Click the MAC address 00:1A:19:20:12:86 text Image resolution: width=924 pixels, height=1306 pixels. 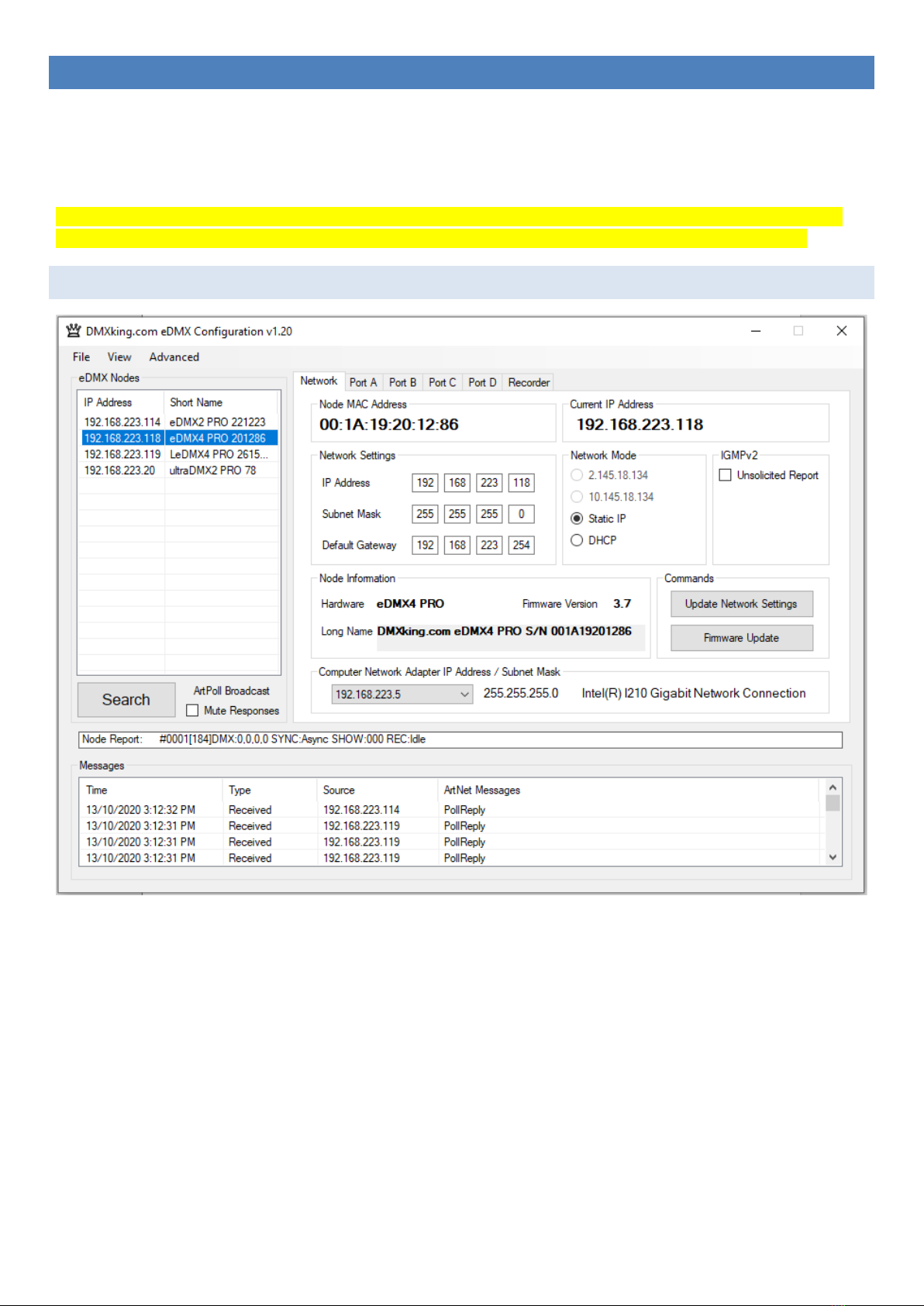[389, 425]
